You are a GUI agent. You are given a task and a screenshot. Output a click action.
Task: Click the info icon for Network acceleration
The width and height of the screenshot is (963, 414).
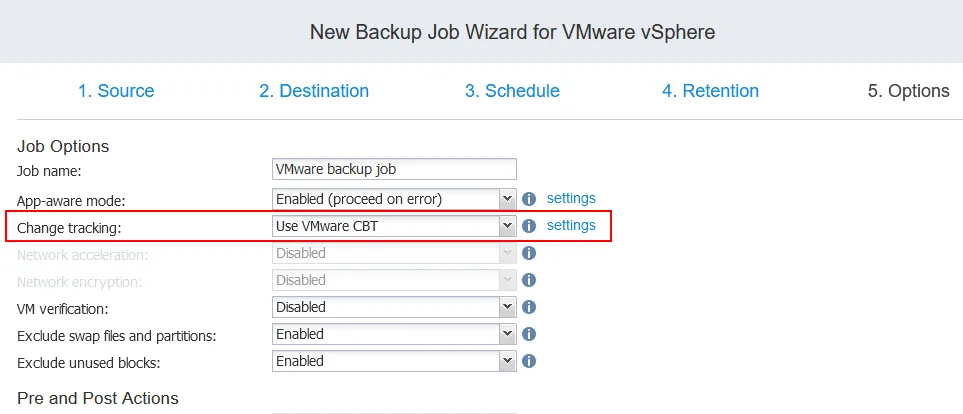click(530, 253)
